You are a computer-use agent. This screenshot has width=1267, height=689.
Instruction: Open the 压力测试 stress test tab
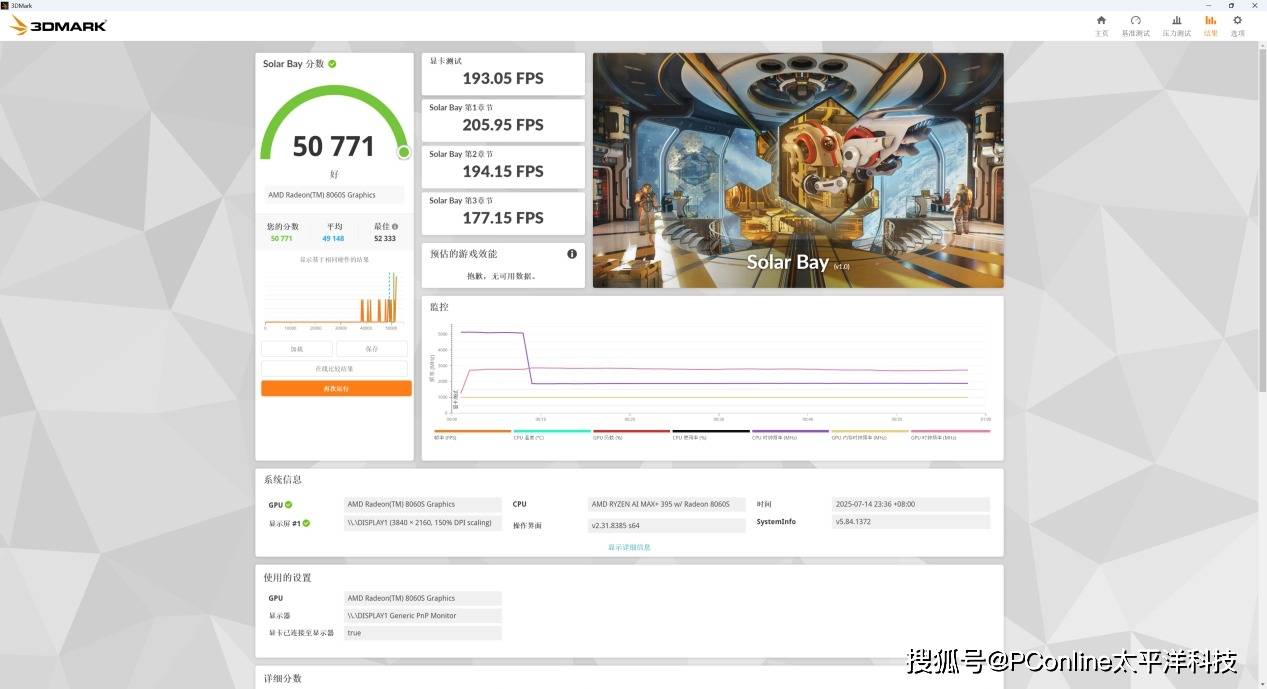[1176, 26]
